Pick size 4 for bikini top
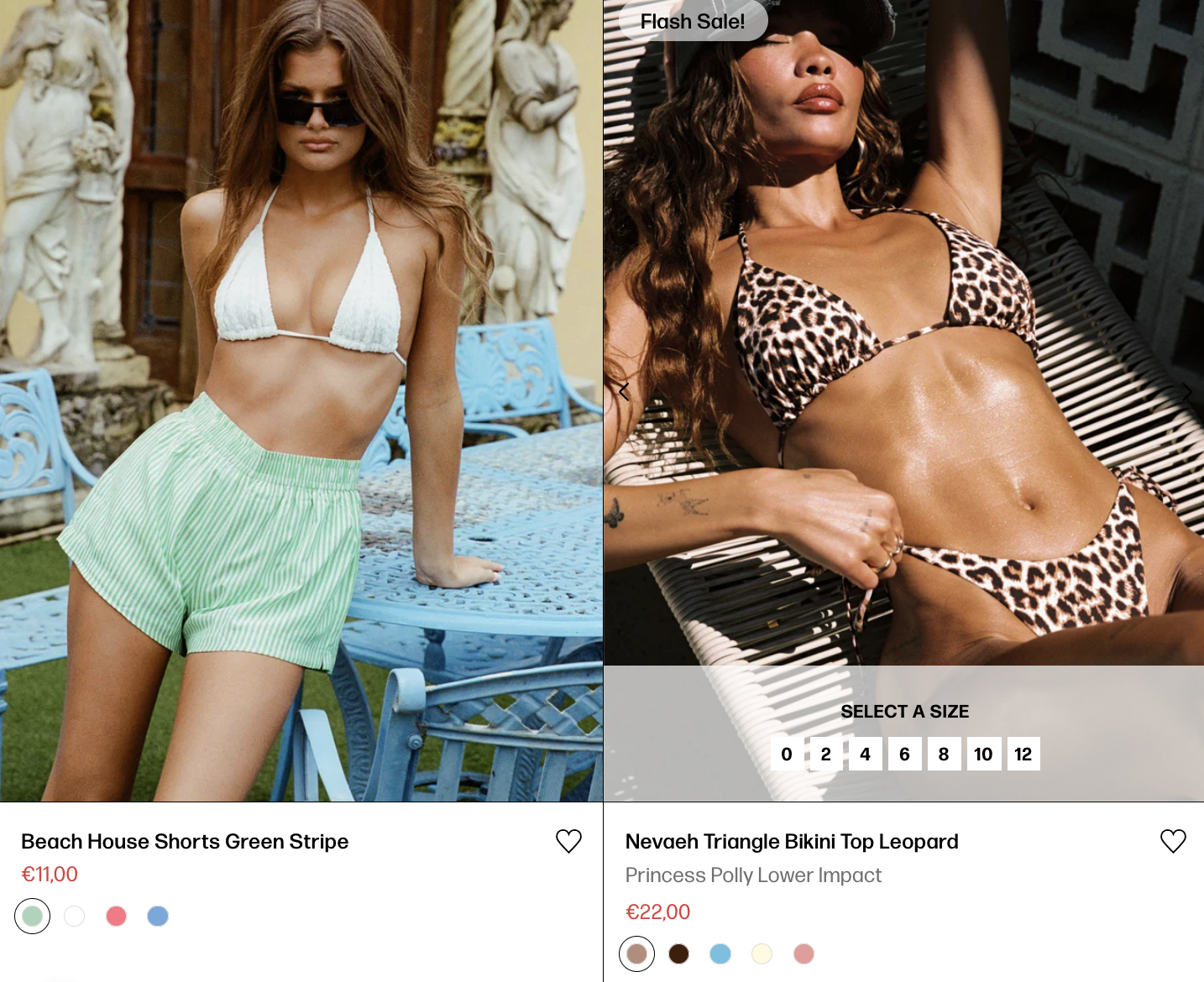 (866, 754)
